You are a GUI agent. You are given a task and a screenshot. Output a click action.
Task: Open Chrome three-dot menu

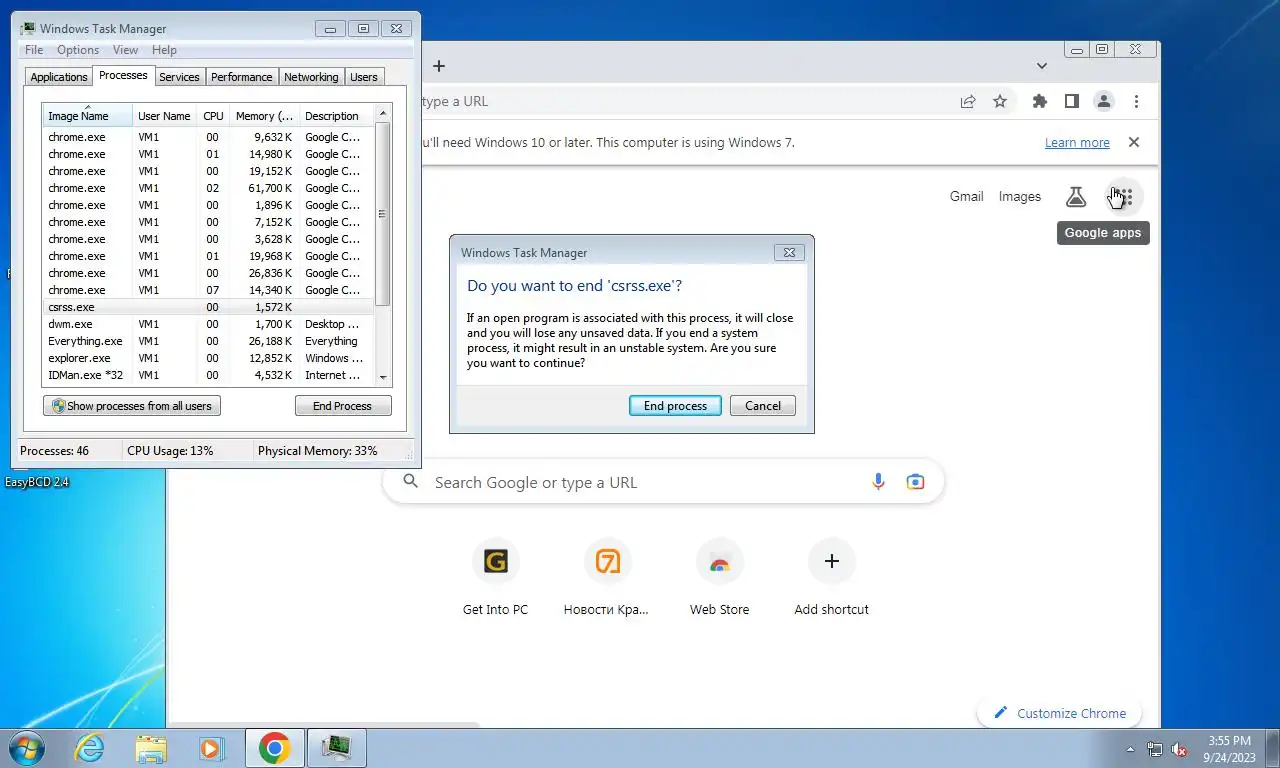(x=1136, y=101)
